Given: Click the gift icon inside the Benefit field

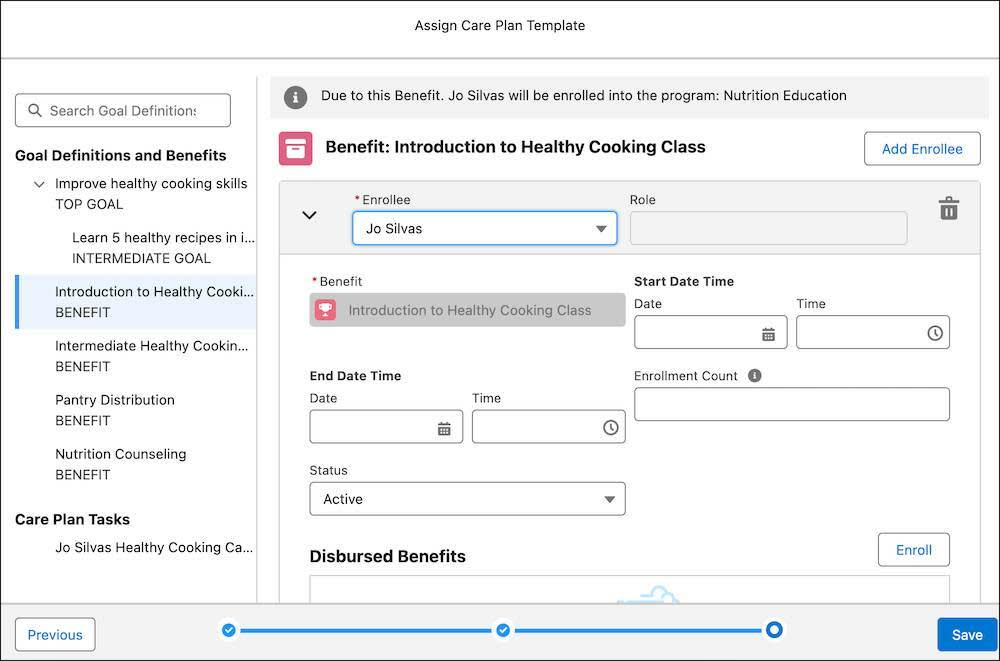Looking at the screenshot, I should 326,309.
